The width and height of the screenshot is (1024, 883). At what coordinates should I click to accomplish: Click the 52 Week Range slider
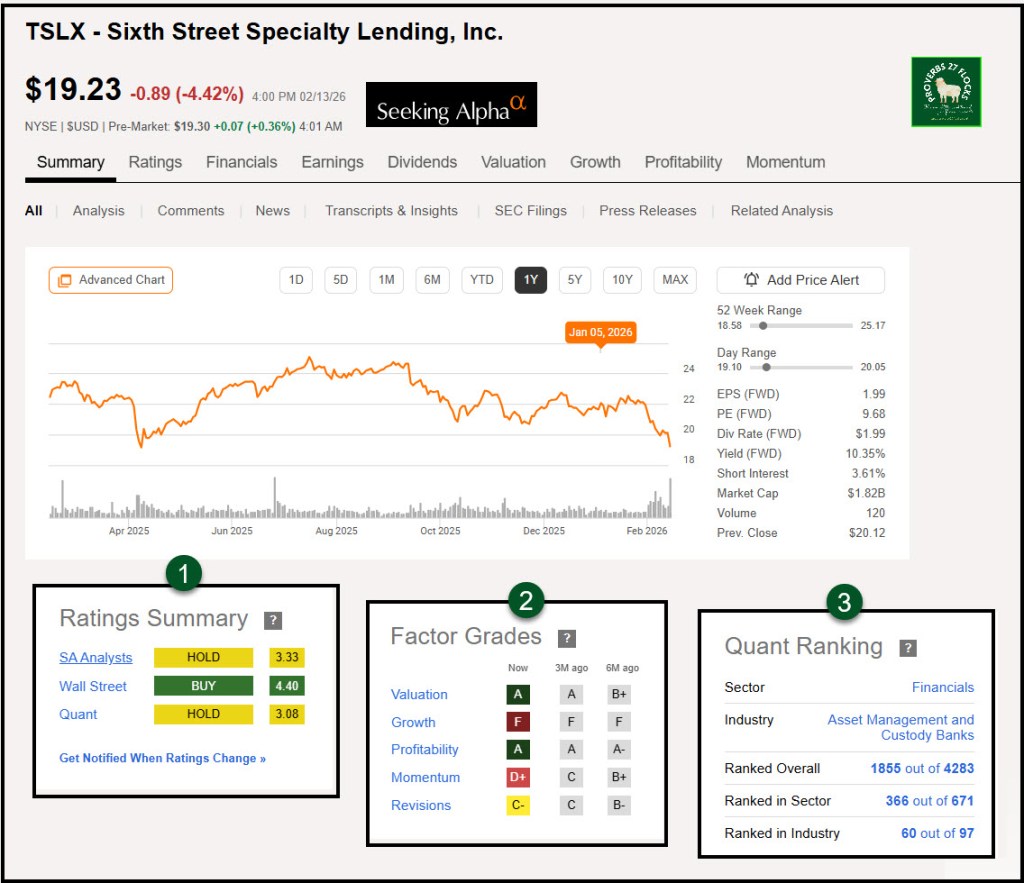point(785,325)
